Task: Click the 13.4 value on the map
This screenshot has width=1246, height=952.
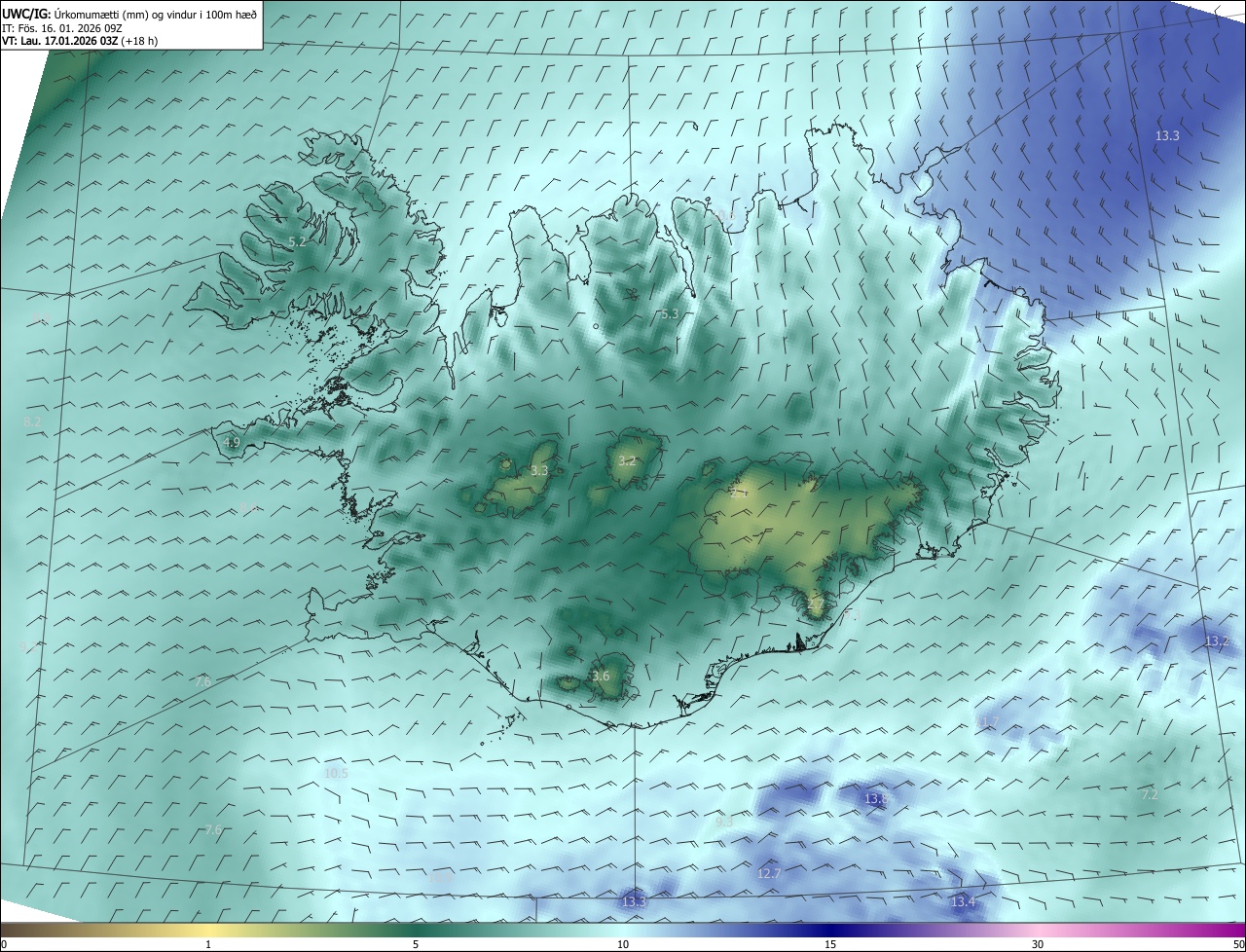Action: [x=963, y=902]
